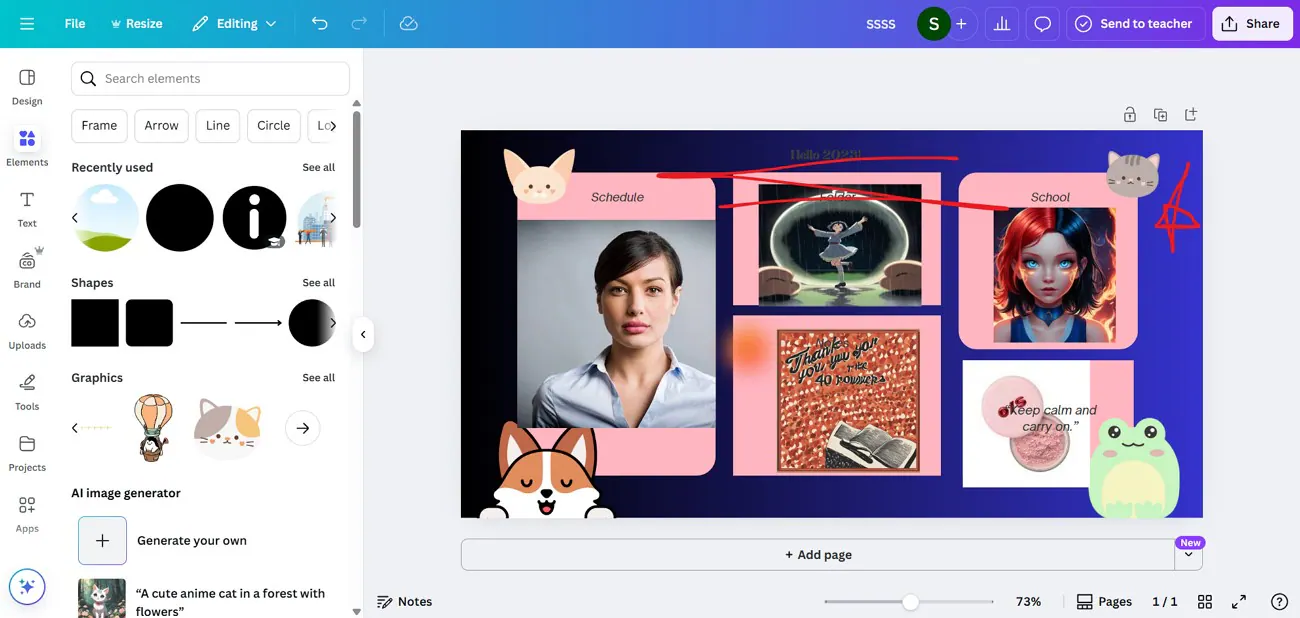
Task: Insert the black circle element
Action: point(180,217)
